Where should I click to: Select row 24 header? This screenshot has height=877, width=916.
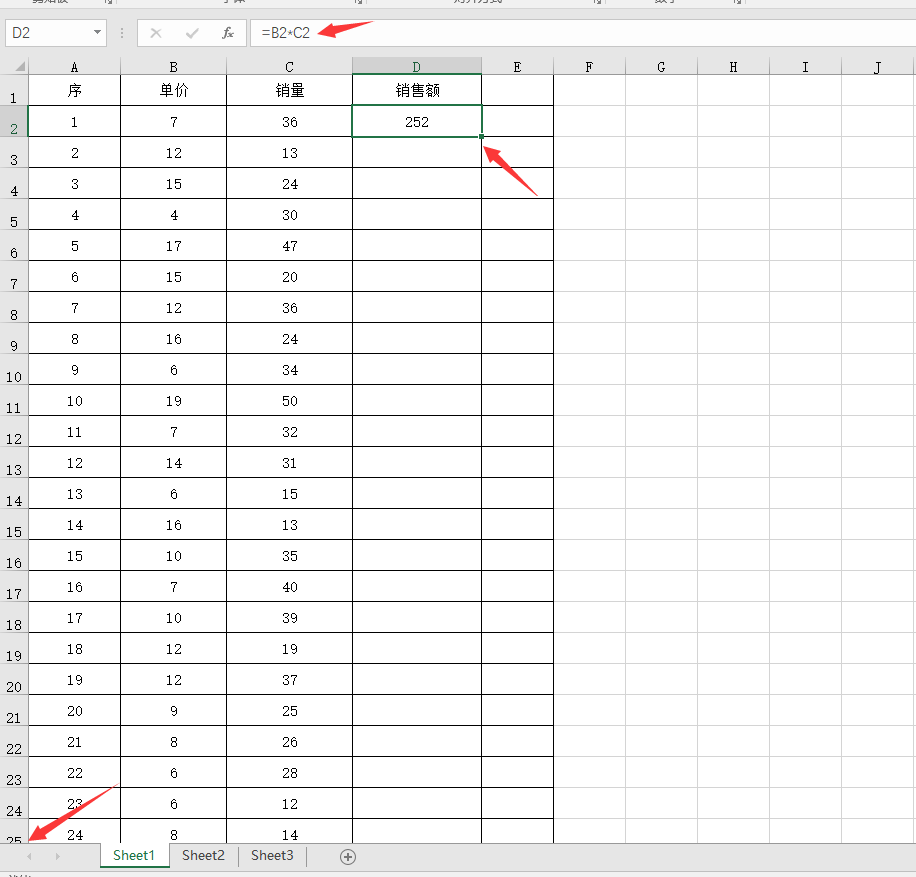(13, 803)
